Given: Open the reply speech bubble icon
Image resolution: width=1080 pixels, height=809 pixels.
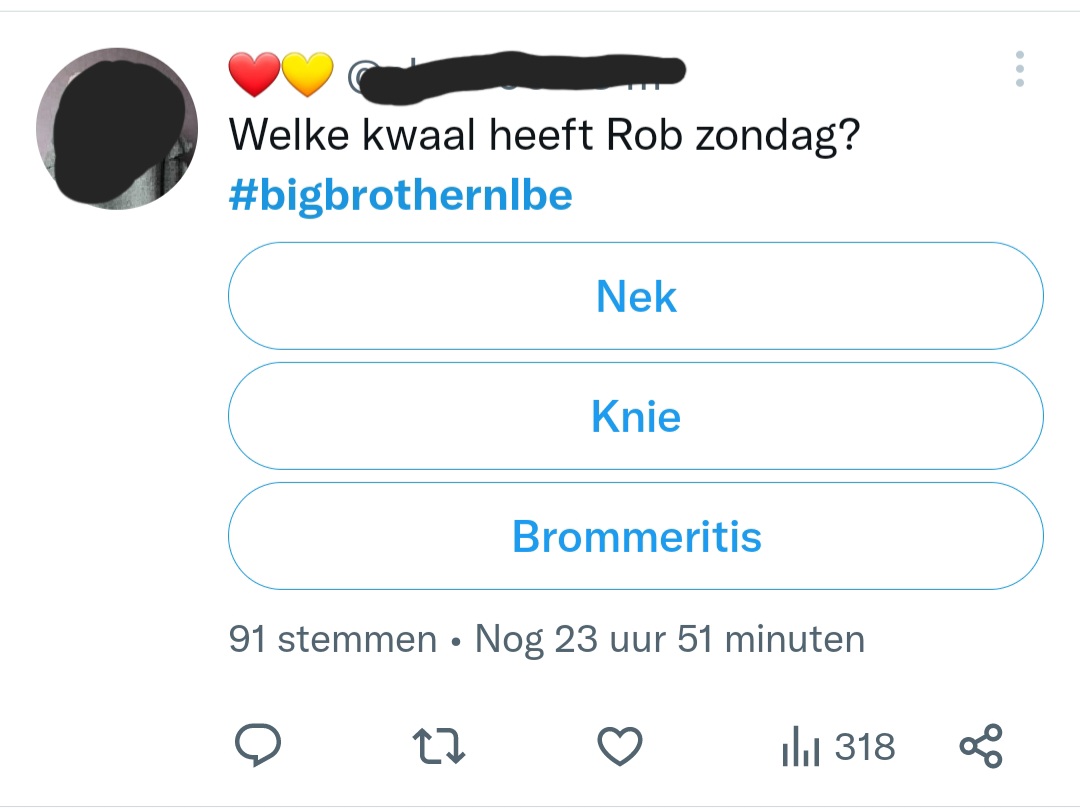Looking at the screenshot, I should pyautogui.click(x=258, y=745).
